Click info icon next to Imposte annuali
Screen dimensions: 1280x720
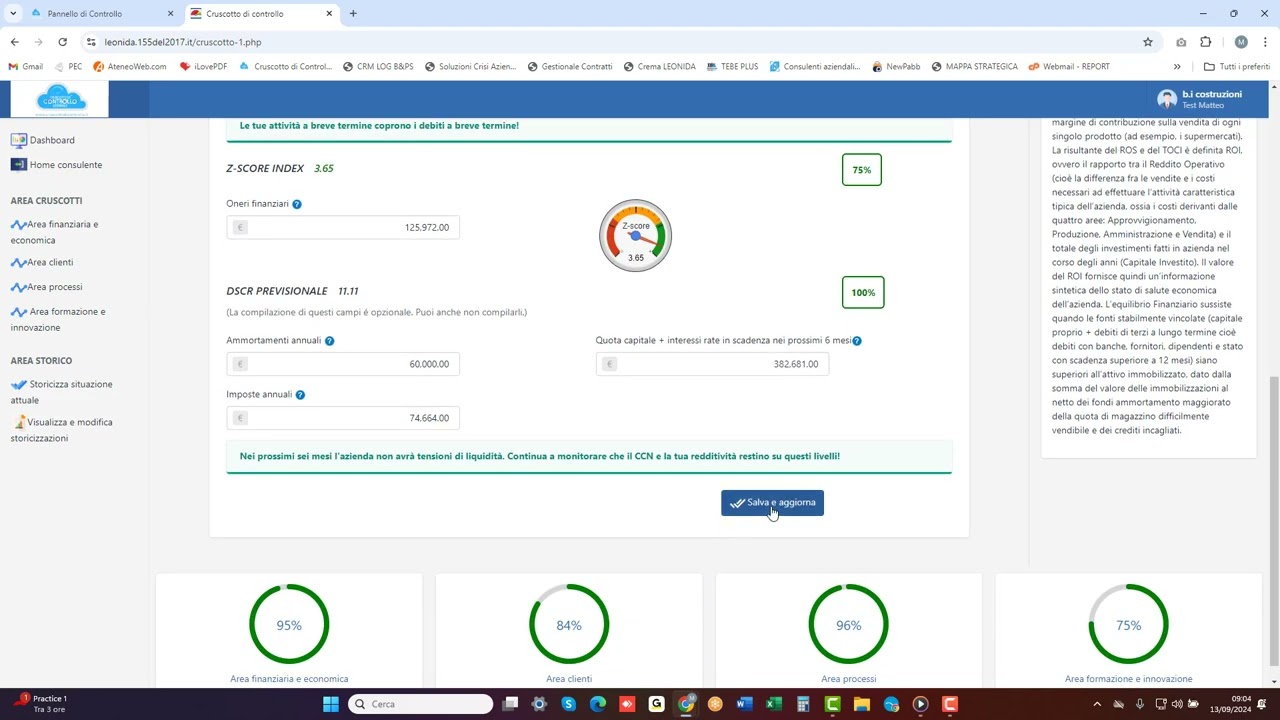(300, 395)
